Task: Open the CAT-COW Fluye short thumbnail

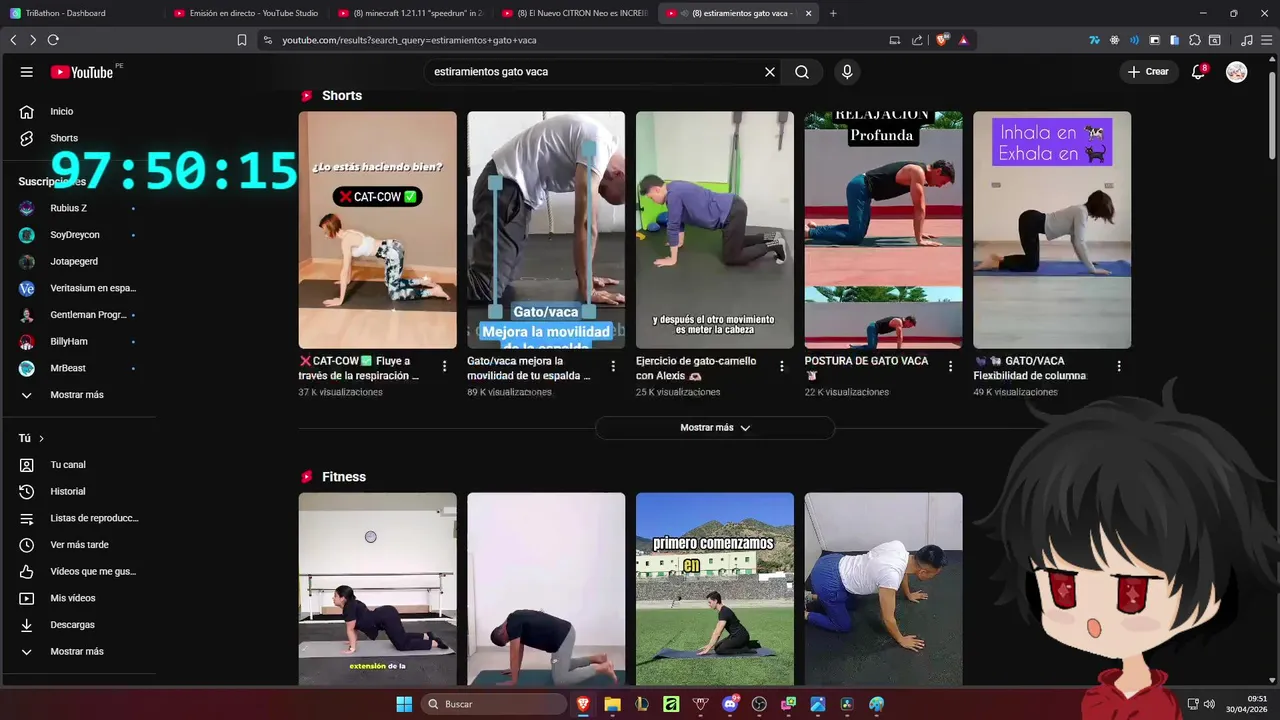Action: (377, 230)
